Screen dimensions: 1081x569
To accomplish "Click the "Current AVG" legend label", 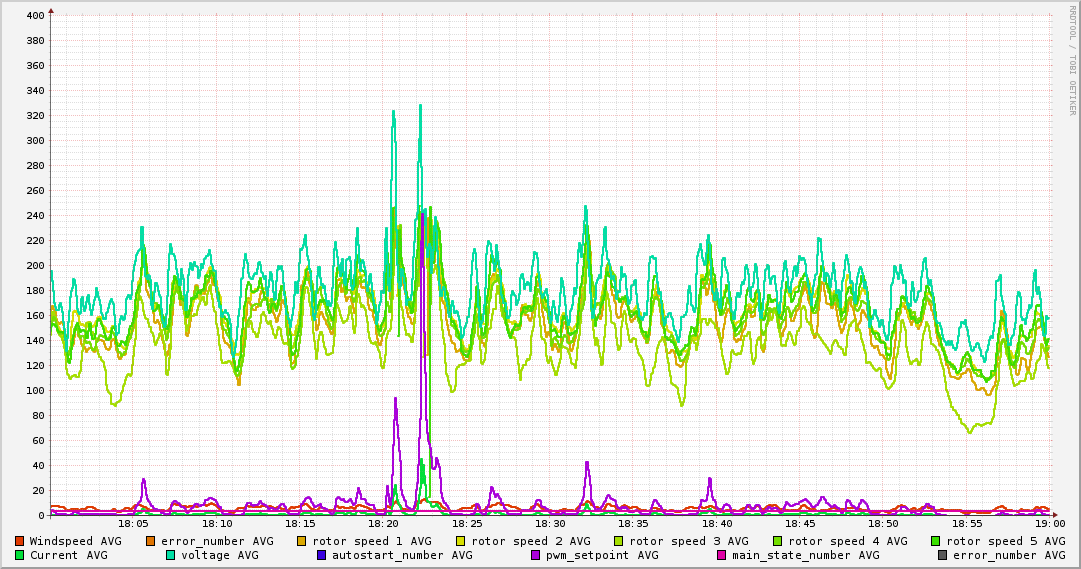I will (x=68, y=555).
